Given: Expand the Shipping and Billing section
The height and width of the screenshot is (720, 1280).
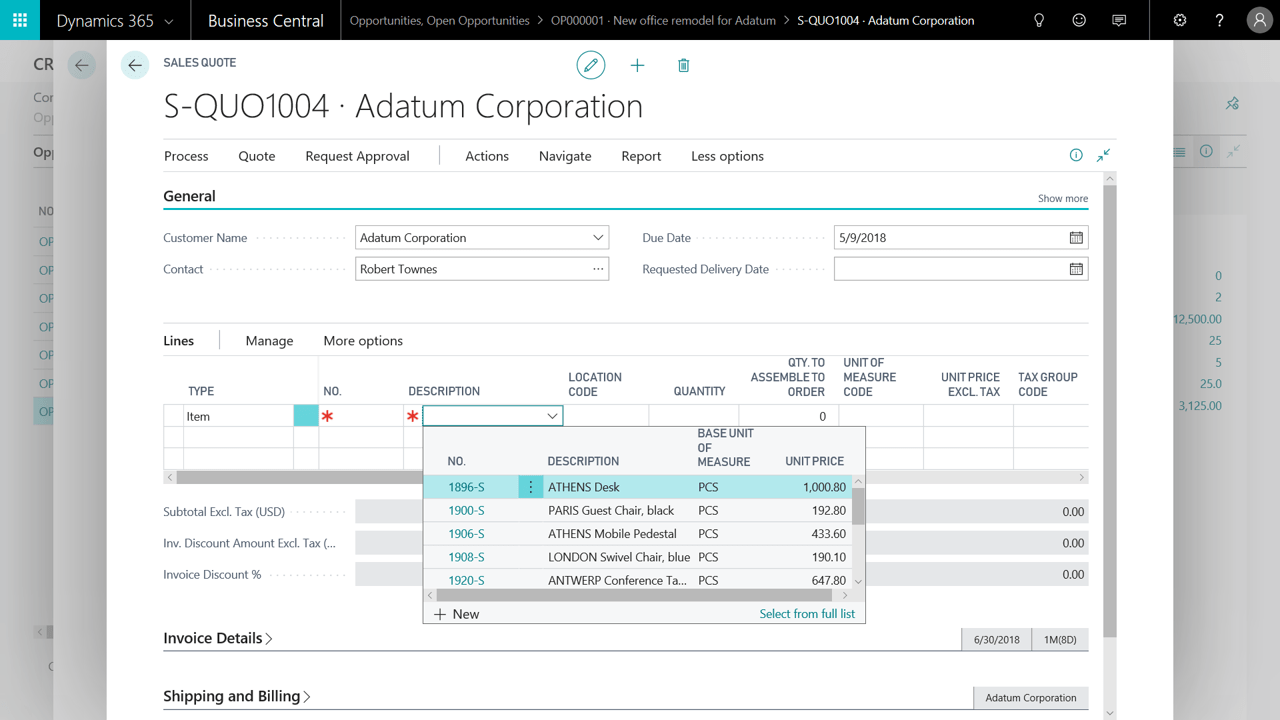Looking at the screenshot, I should pos(237,696).
